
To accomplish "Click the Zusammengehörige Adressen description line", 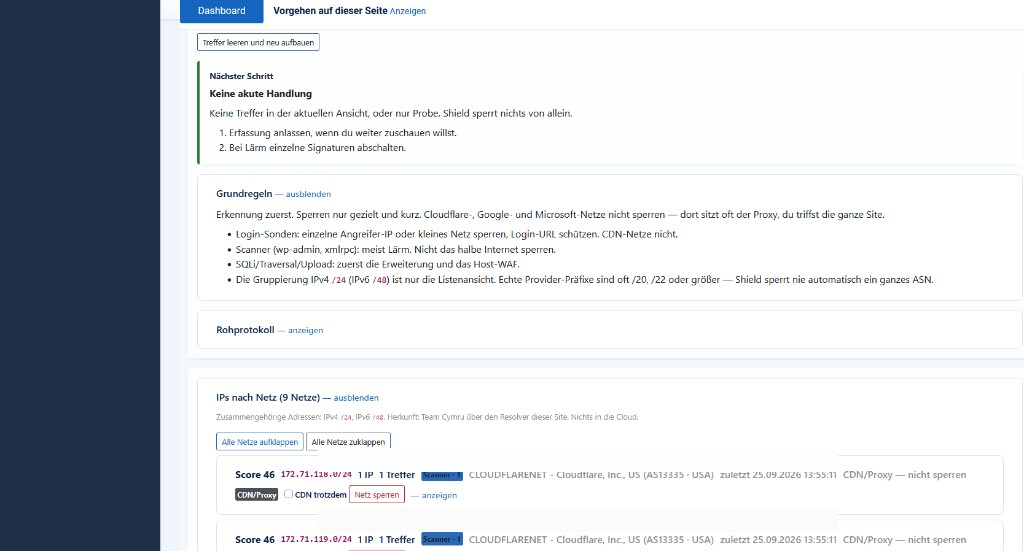I will (427, 417).
